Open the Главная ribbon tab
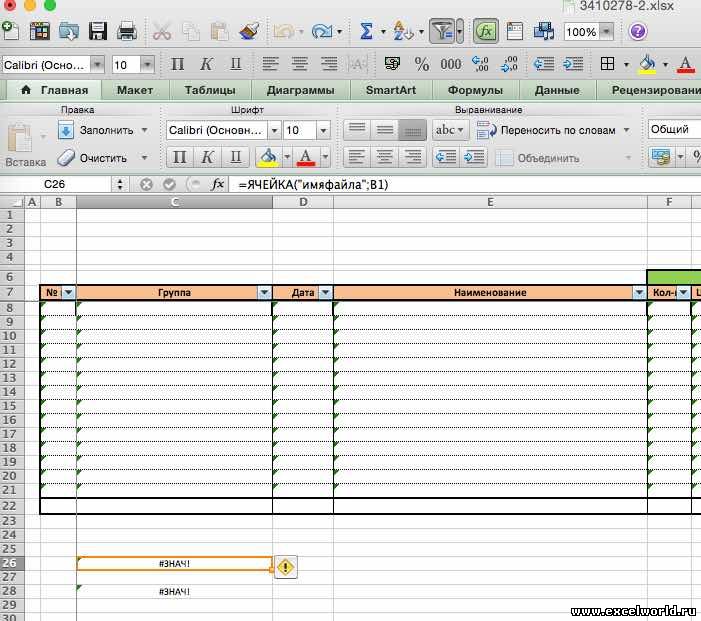Image resolution: width=701 pixels, height=621 pixels. click(x=55, y=90)
